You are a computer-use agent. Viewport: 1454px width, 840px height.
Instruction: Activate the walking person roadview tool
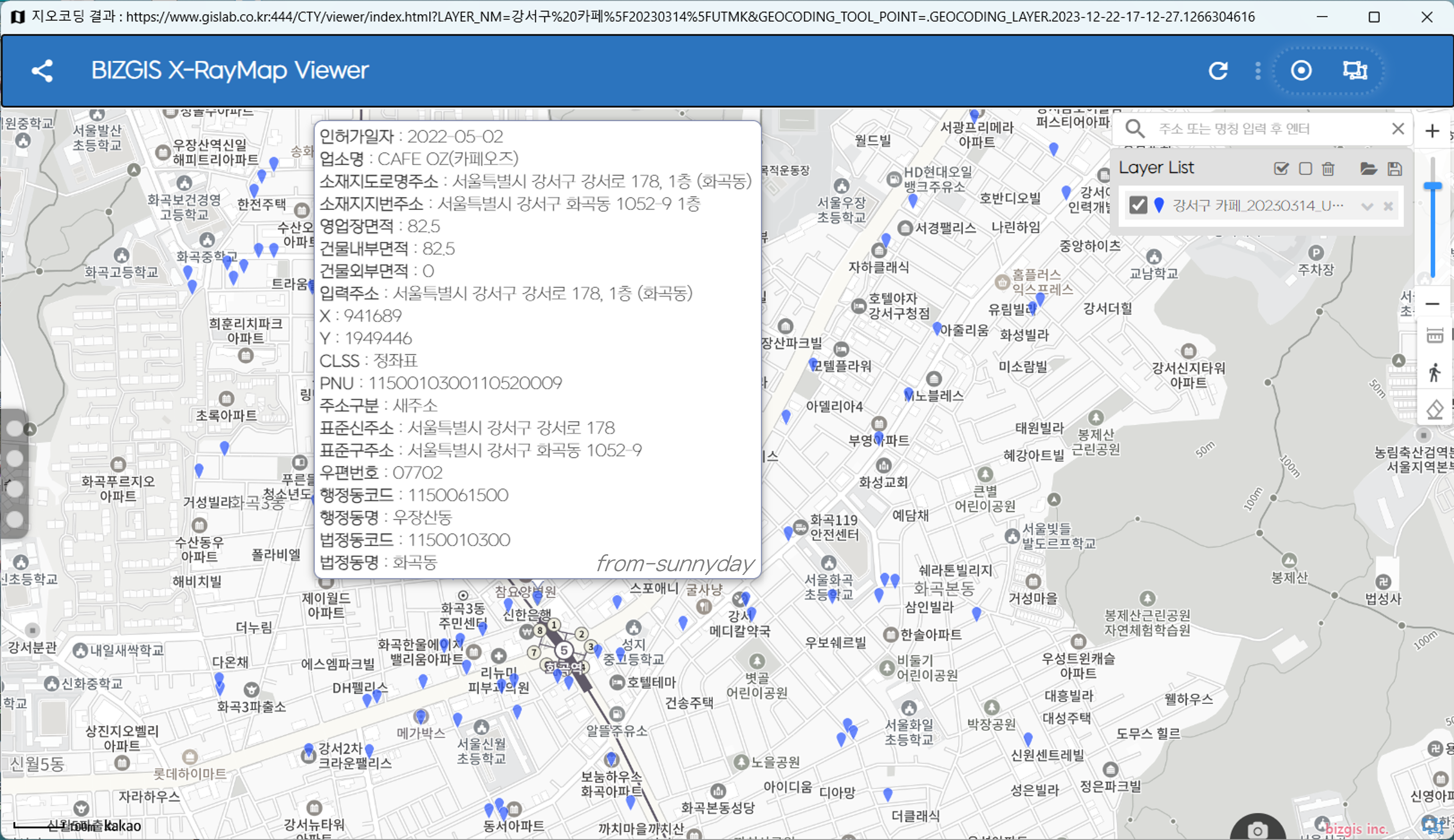(x=1434, y=372)
